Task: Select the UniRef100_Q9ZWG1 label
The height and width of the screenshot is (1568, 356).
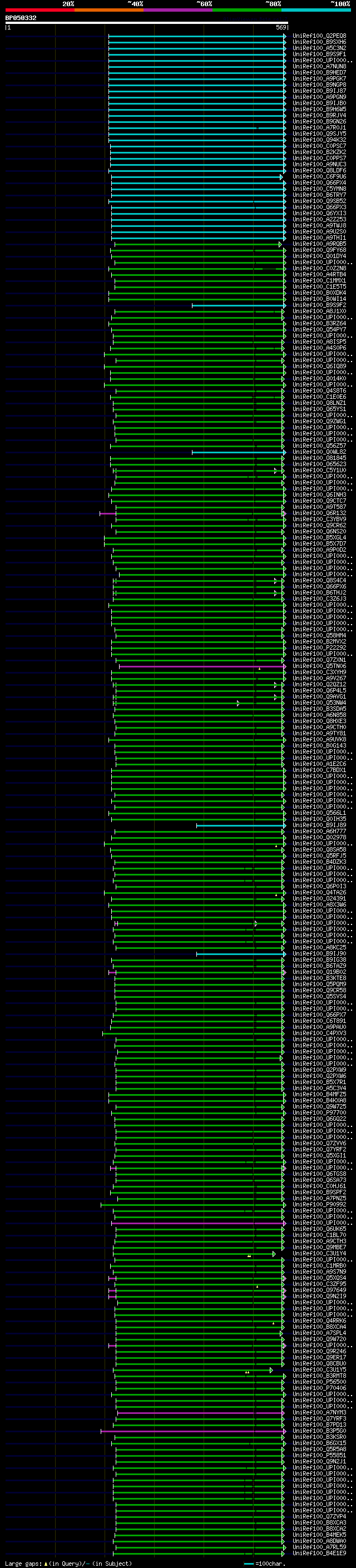Action: [x=319, y=421]
